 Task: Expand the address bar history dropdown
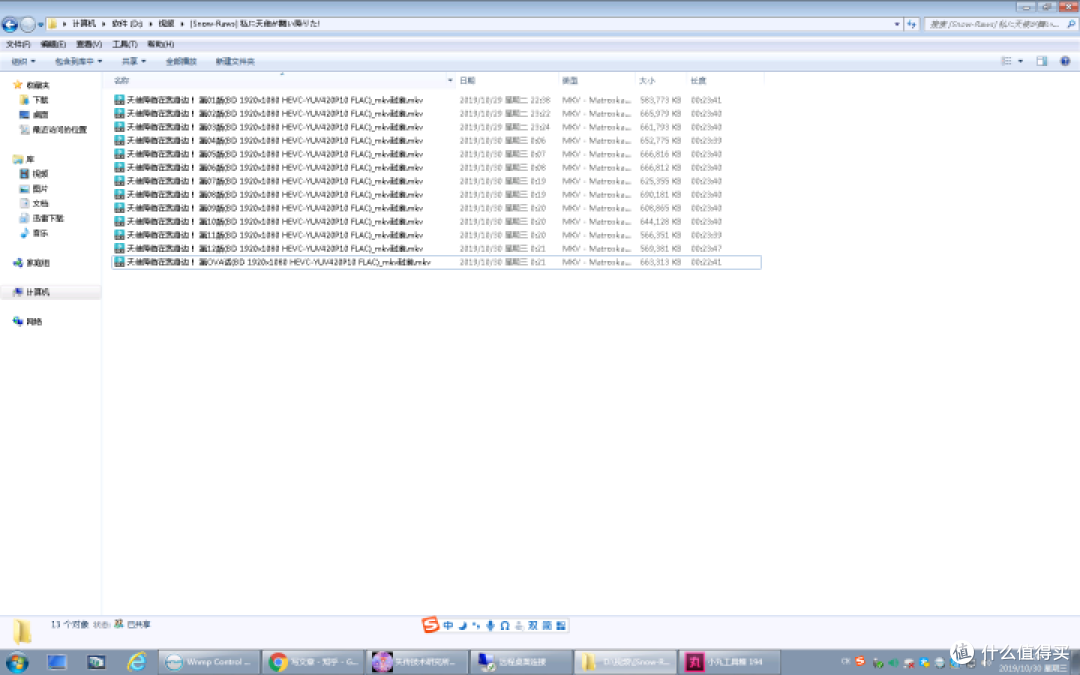pos(897,24)
